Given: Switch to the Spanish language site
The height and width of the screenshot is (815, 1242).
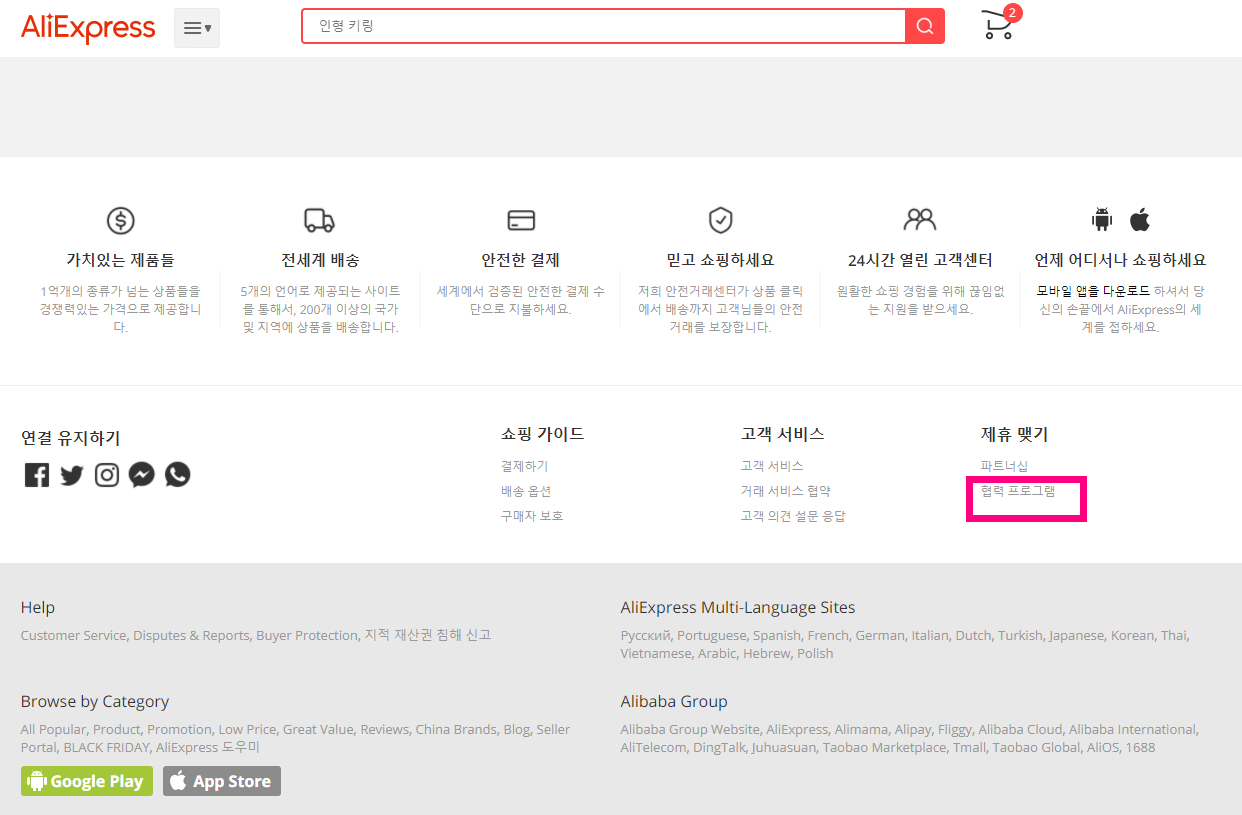Looking at the screenshot, I should click(x=776, y=635).
